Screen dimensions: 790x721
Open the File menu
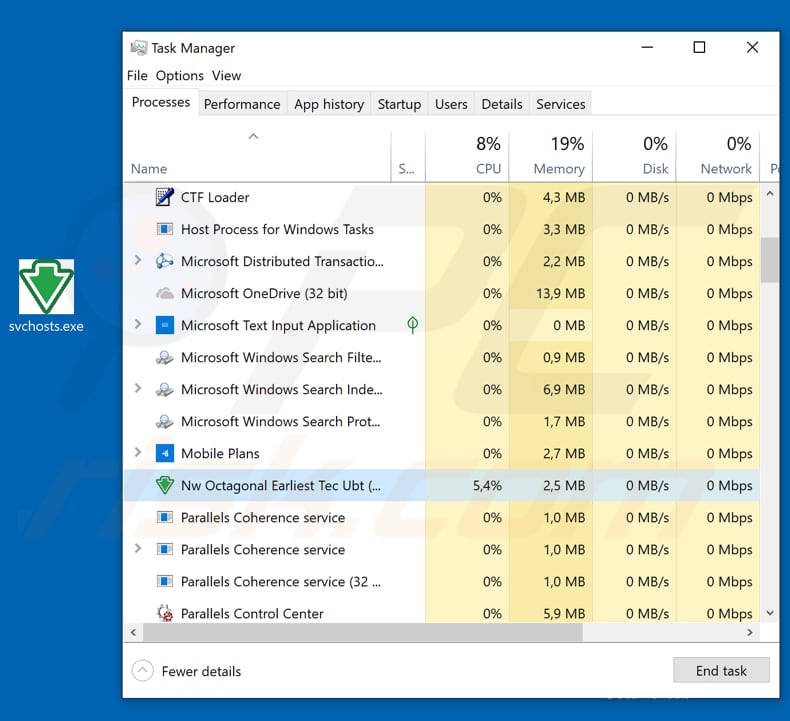coord(137,76)
